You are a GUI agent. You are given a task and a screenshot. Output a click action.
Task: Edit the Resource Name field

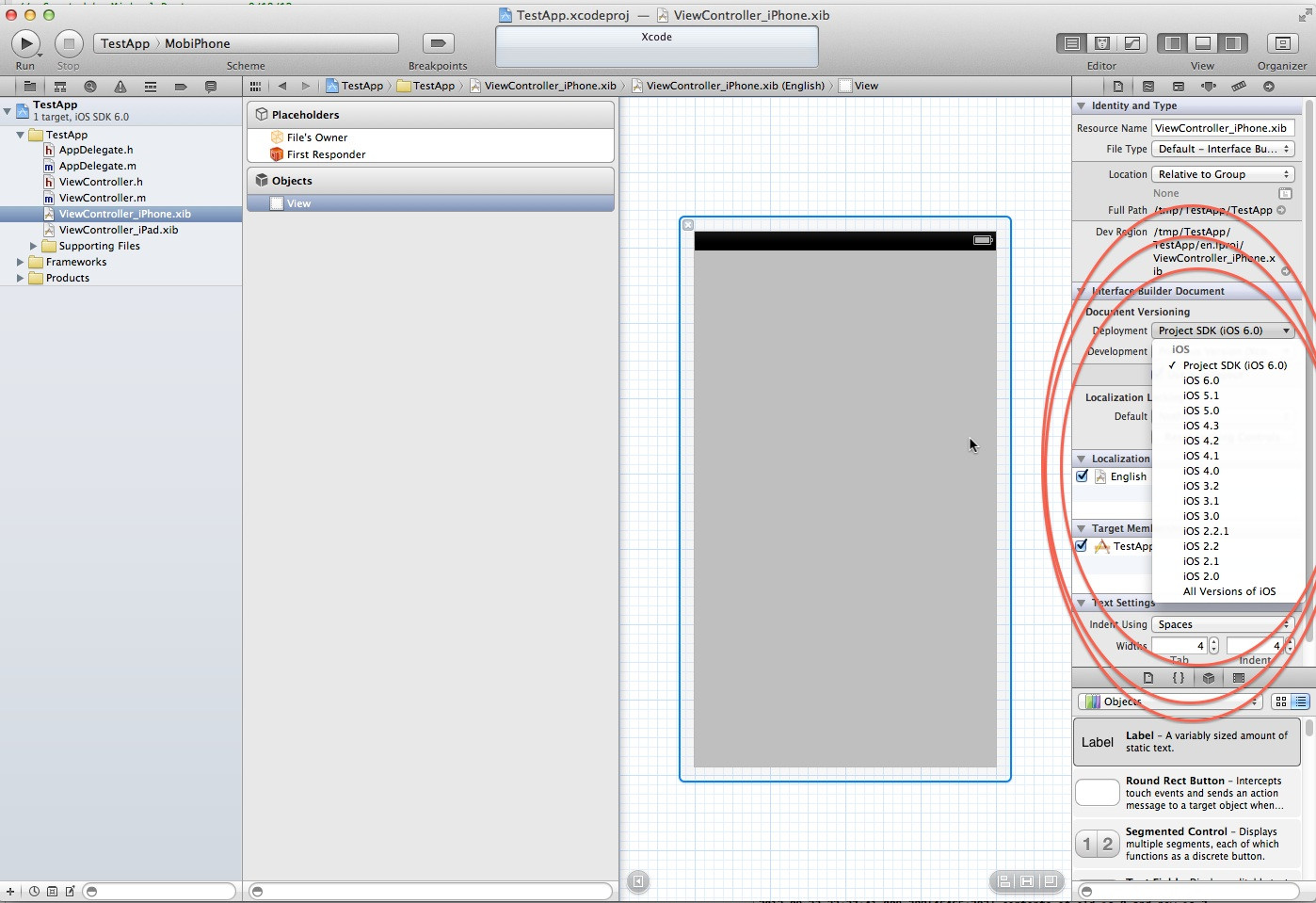1223,128
